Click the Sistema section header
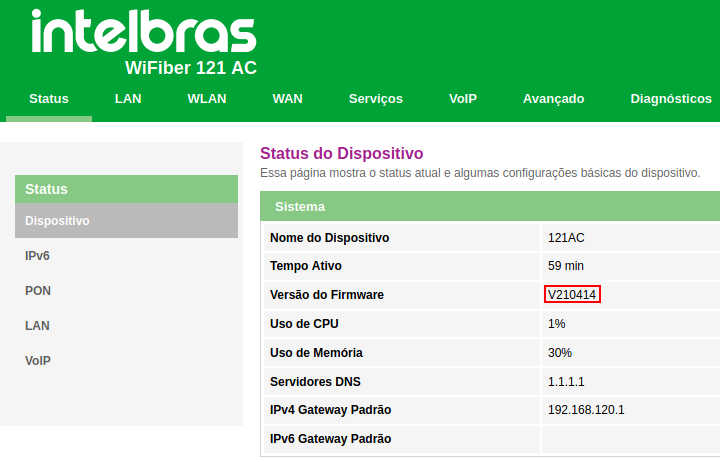The height and width of the screenshot is (462, 720). click(490, 206)
